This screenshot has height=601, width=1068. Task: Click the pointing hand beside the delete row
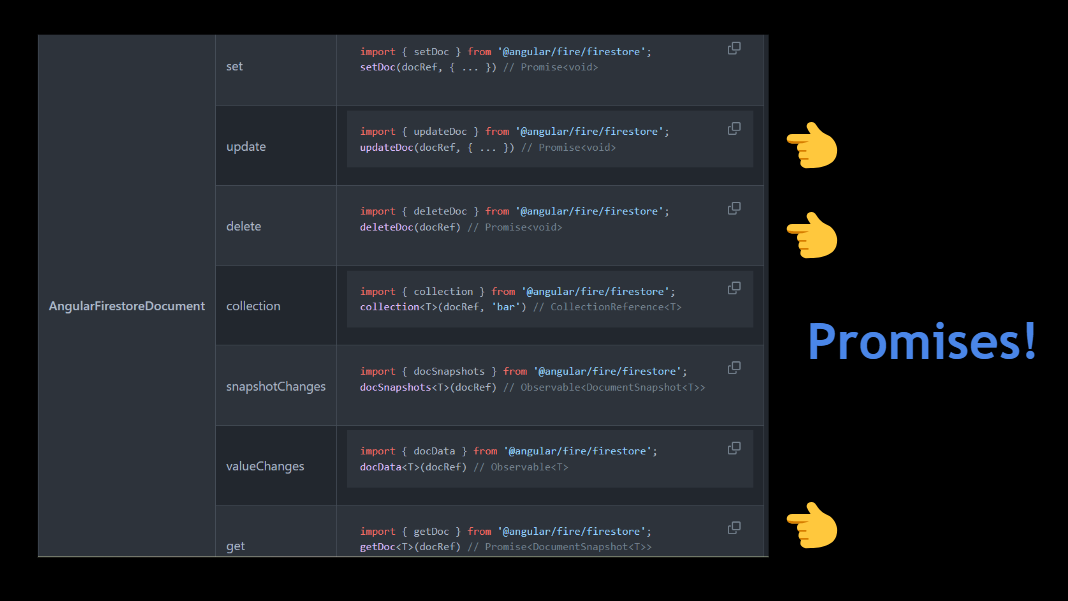pyautogui.click(x=811, y=235)
